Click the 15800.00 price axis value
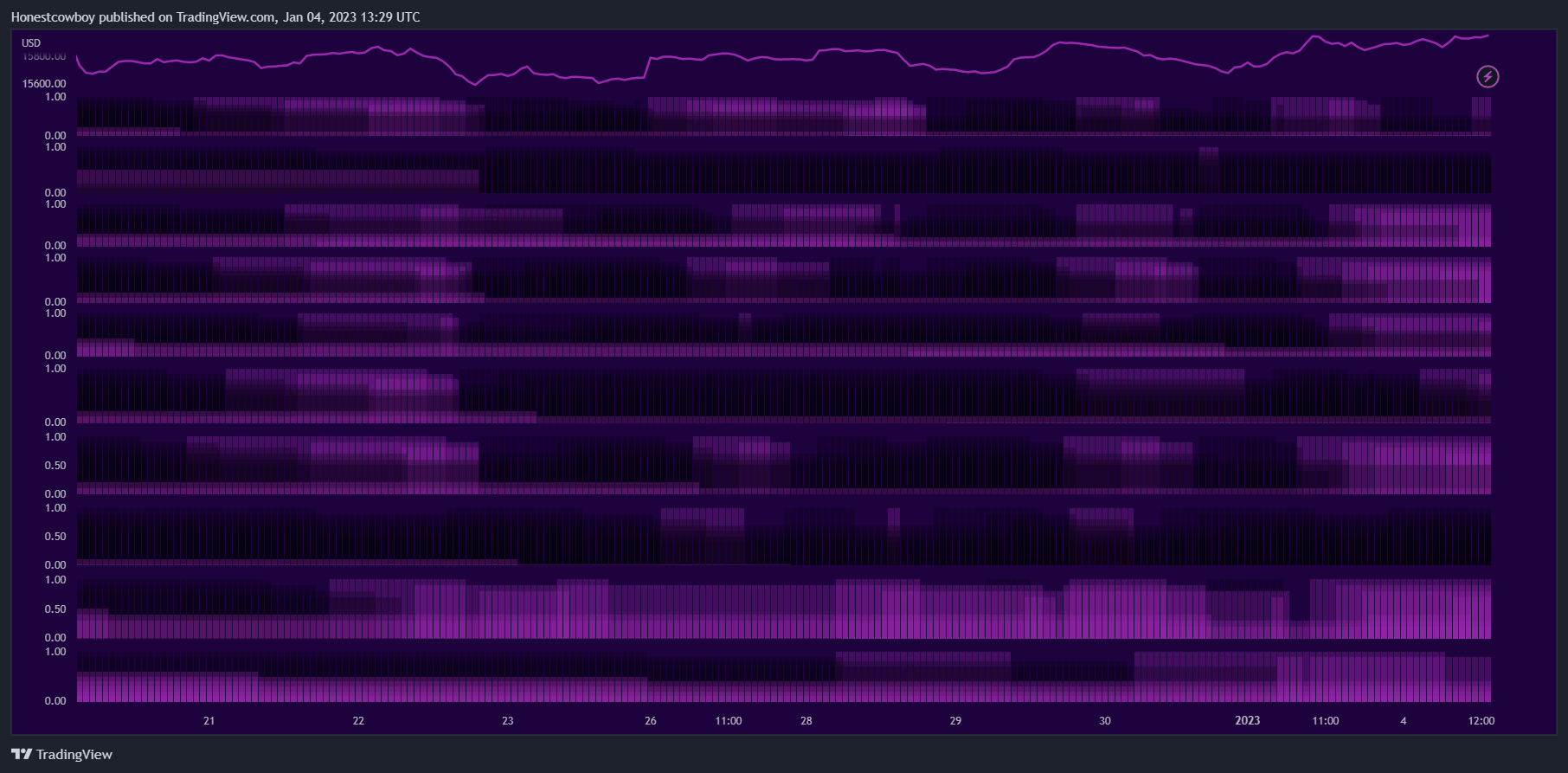Image resolution: width=1568 pixels, height=773 pixels. pyautogui.click(x=44, y=56)
